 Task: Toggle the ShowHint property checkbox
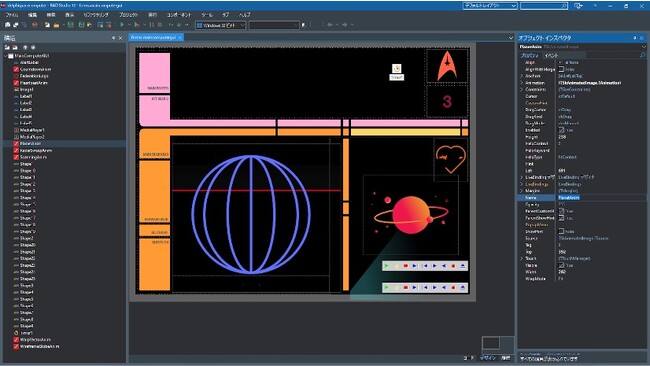(561, 231)
